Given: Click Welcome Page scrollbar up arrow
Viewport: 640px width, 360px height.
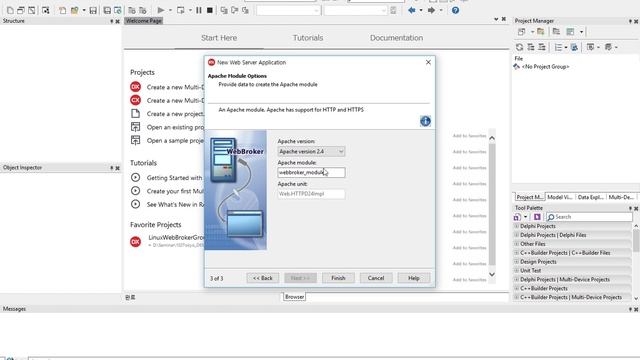Looking at the screenshot, I should point(492,138).
